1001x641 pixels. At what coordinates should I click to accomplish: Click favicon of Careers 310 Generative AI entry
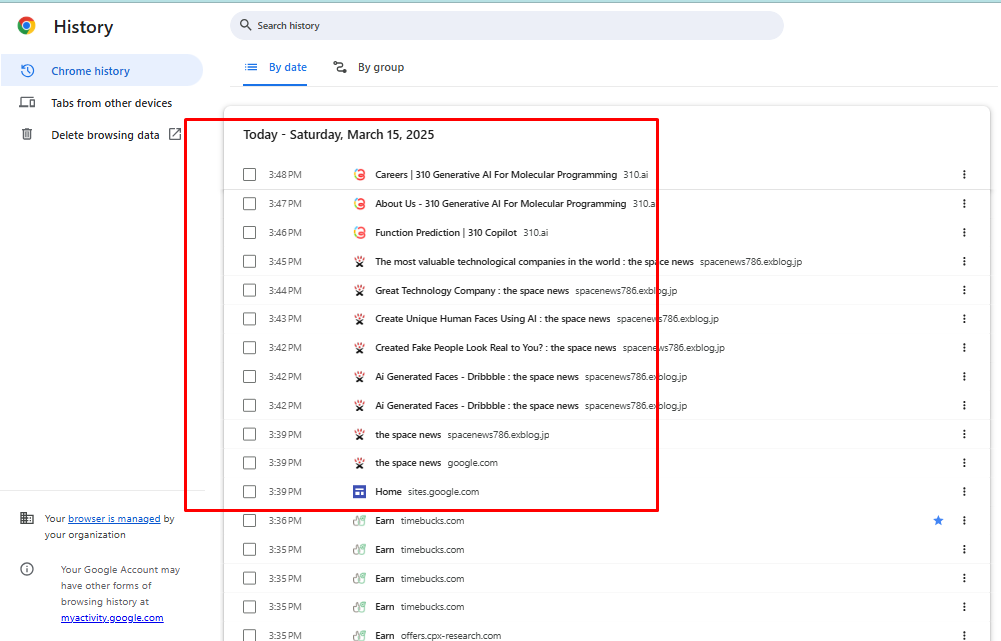(359, 174)
